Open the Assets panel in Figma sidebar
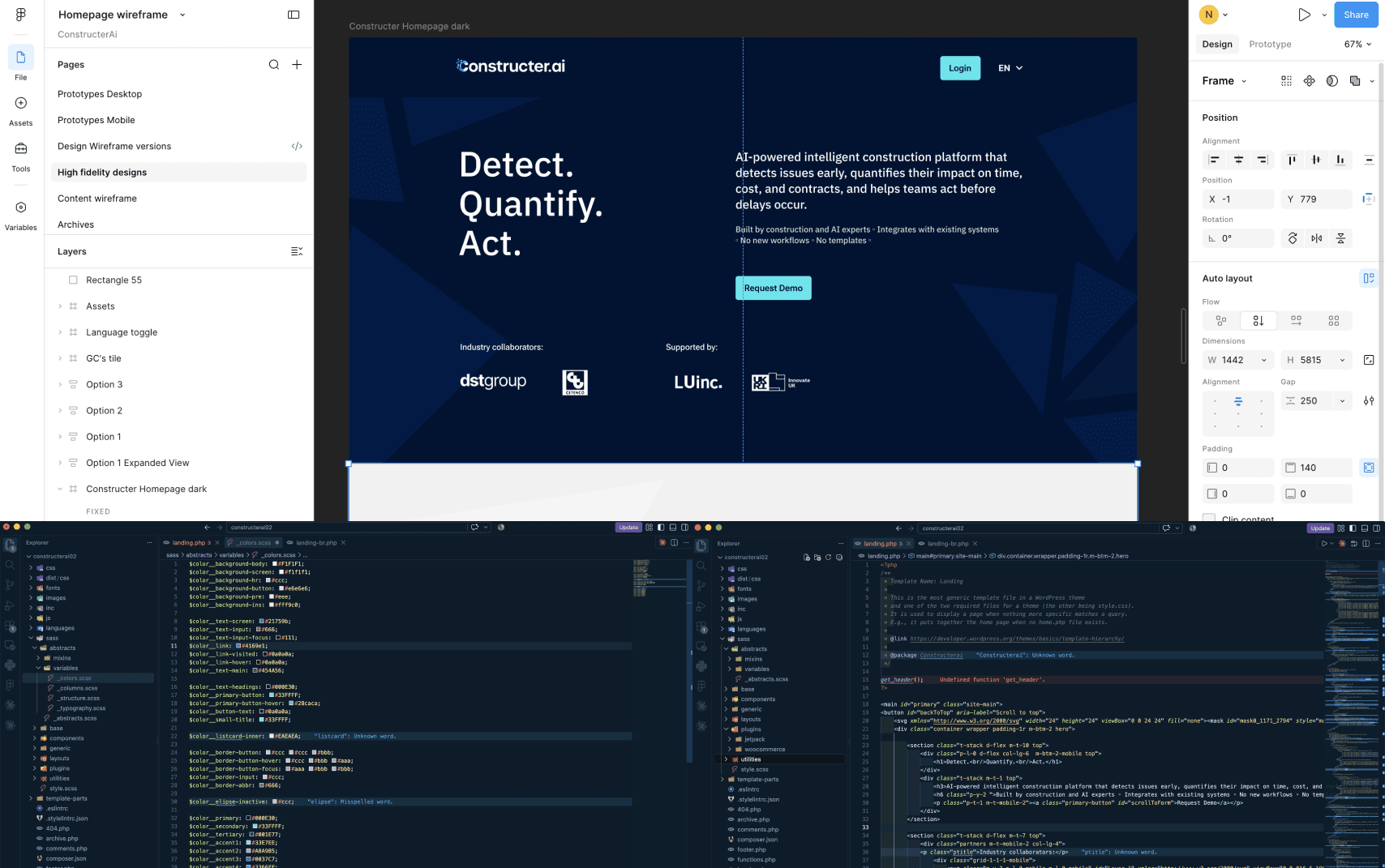 21,111
